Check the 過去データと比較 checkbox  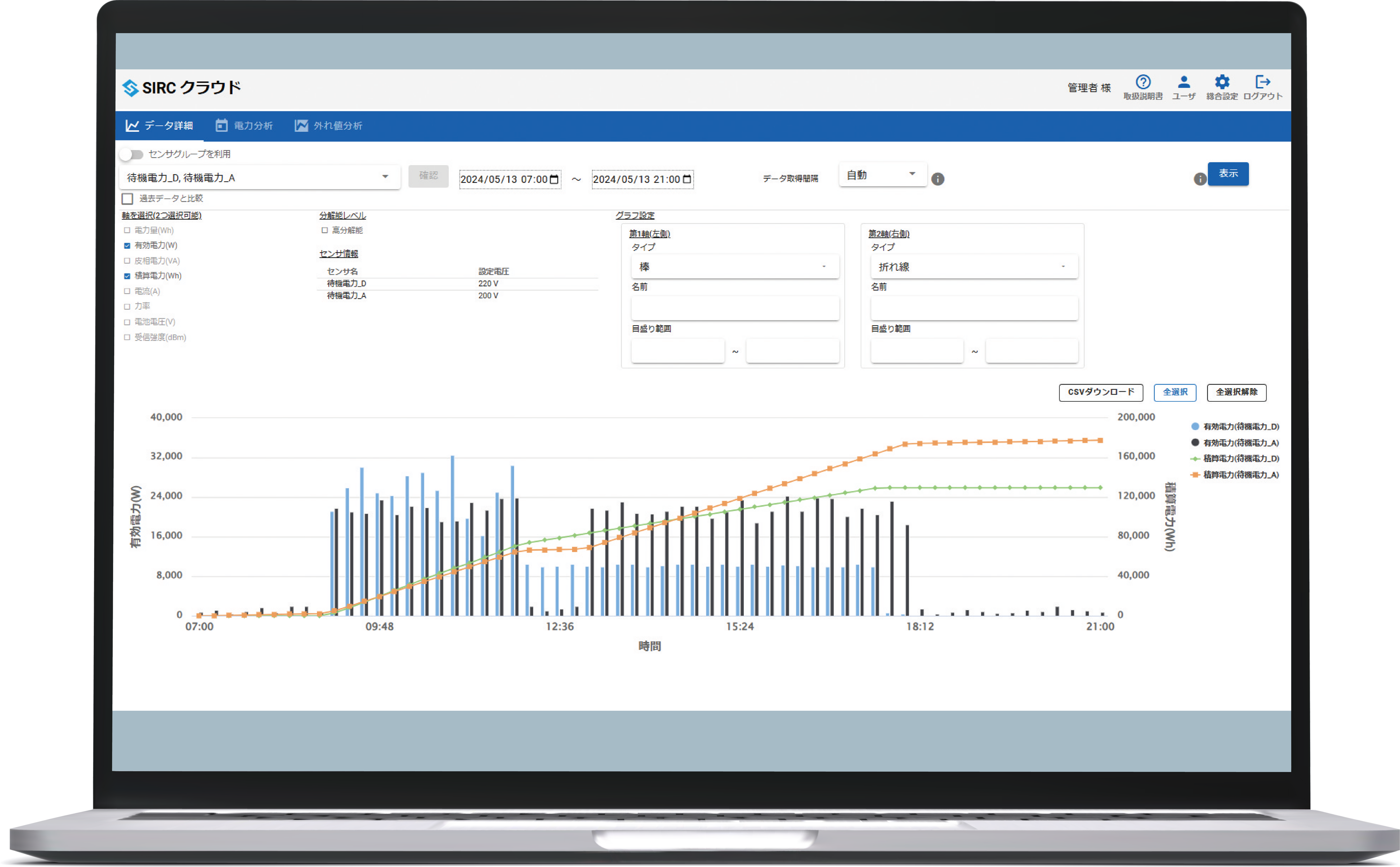tap(127, 199)
